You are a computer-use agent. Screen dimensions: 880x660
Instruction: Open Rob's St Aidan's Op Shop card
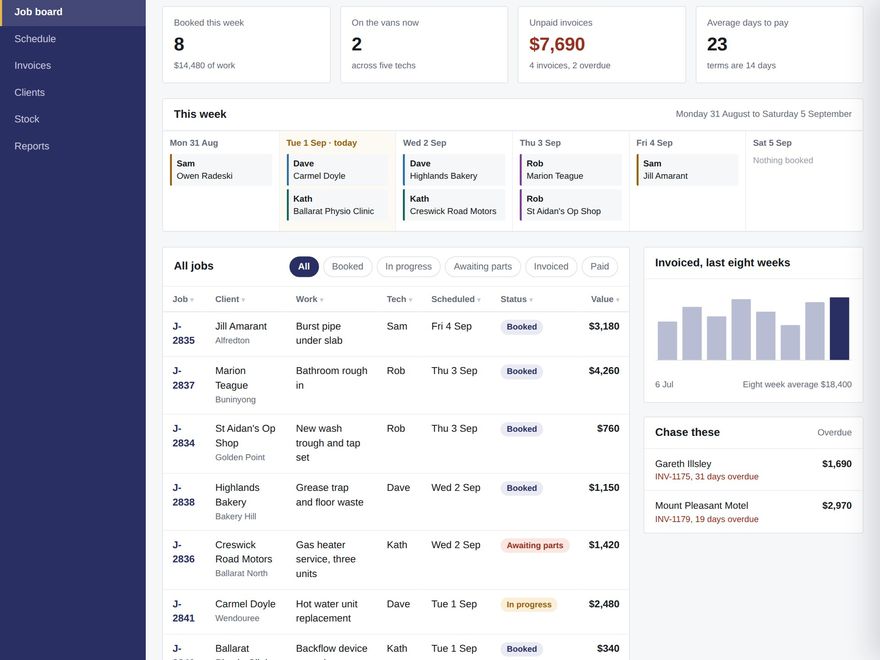pyautogui.click(x=571, y=205)
